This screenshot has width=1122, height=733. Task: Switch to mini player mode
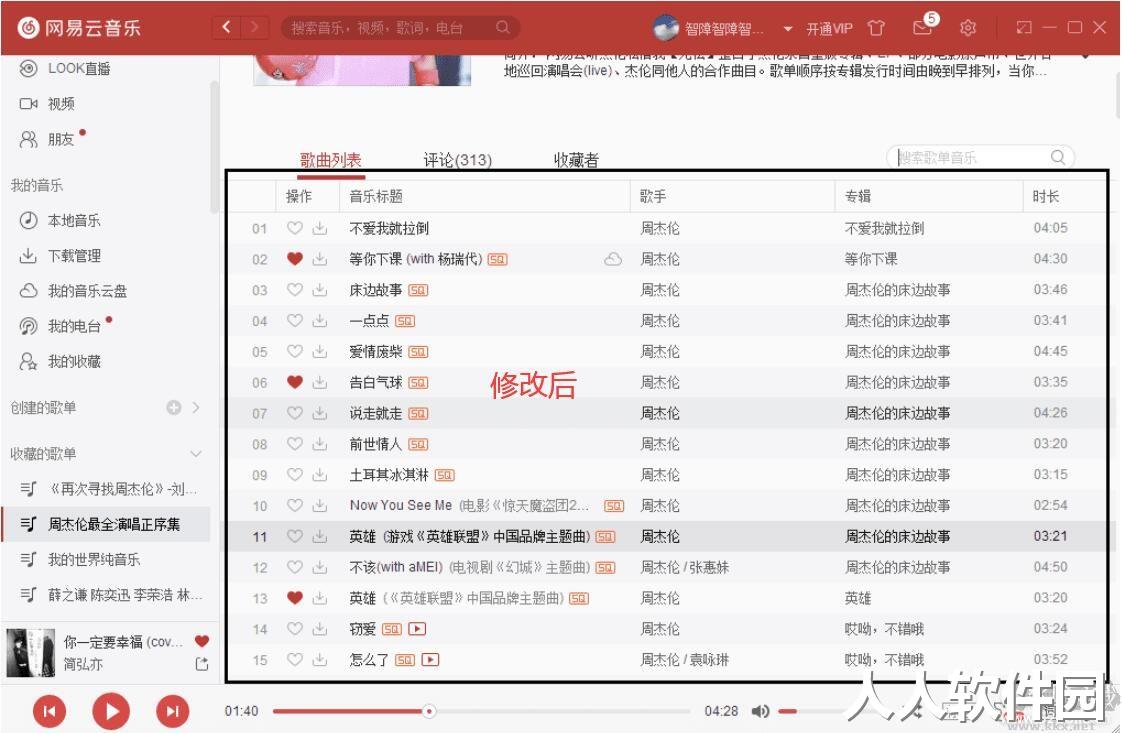pyautogui.click(x=1023, y=28)
